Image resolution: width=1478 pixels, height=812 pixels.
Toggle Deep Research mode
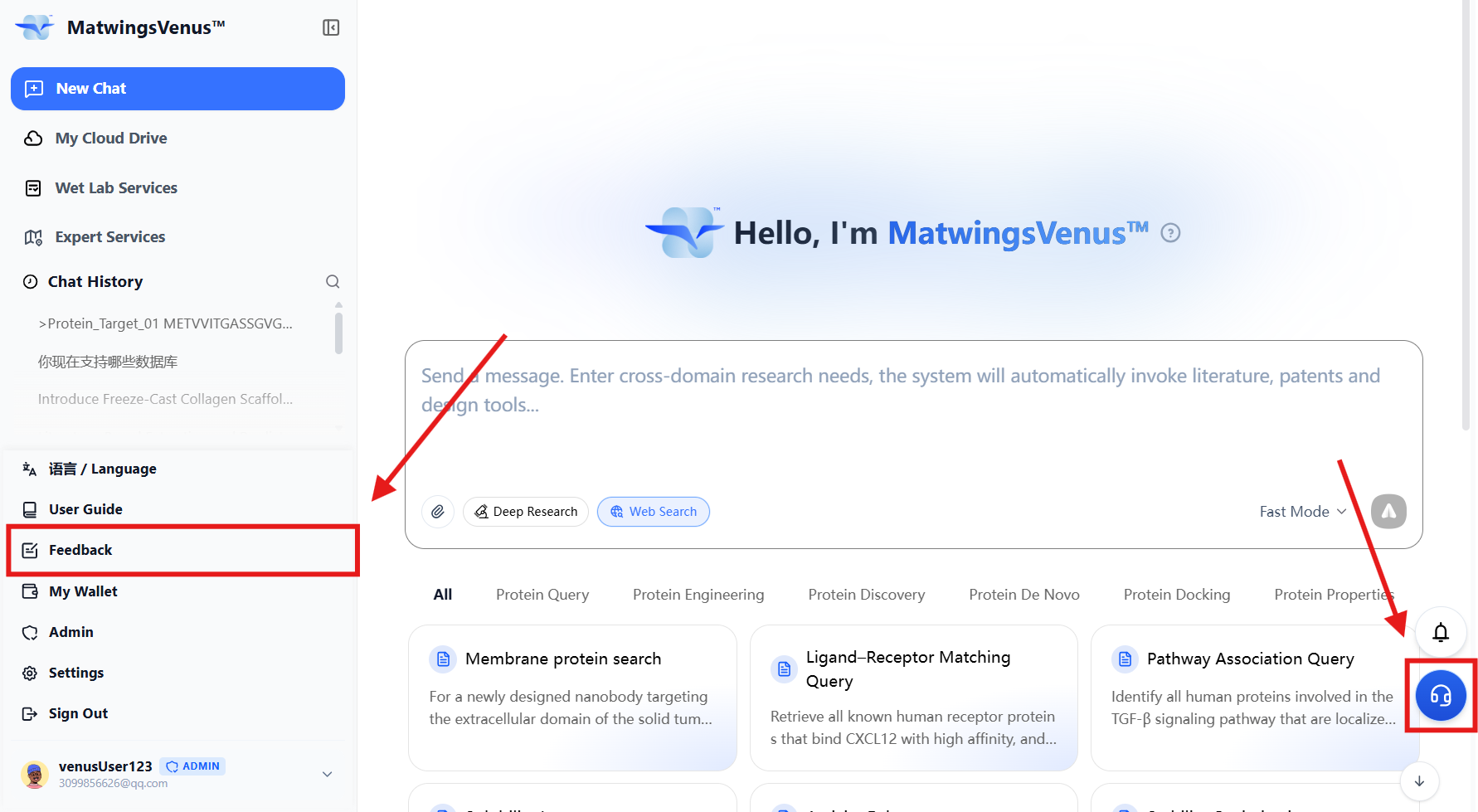pyautogui.click(x=526, y=512)
